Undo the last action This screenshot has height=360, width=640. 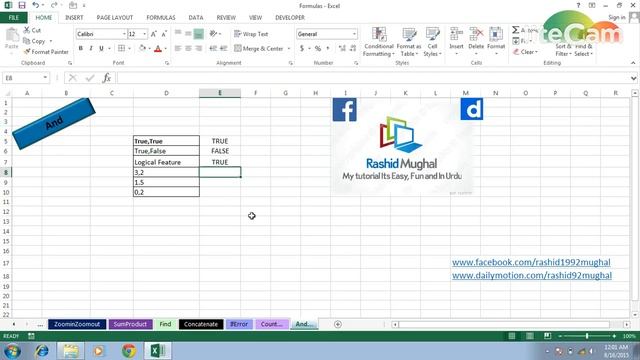(x=36, y=5)
